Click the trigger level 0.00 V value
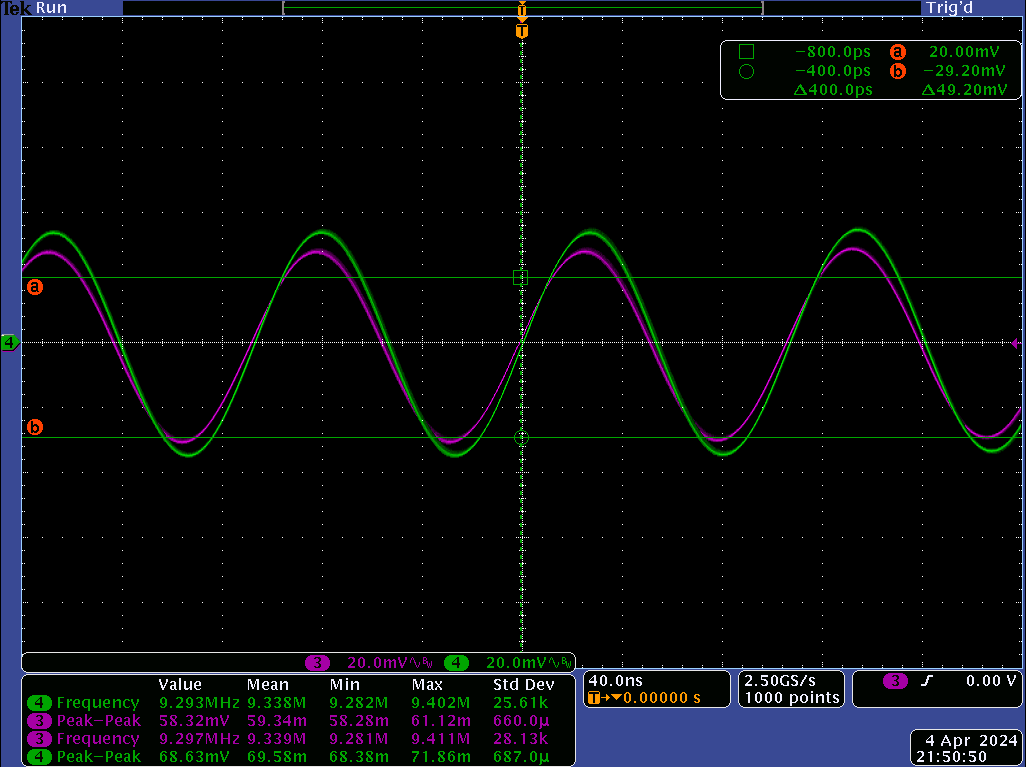The image size is (1026, 767). pyautogui.click(x=990, y=681)
